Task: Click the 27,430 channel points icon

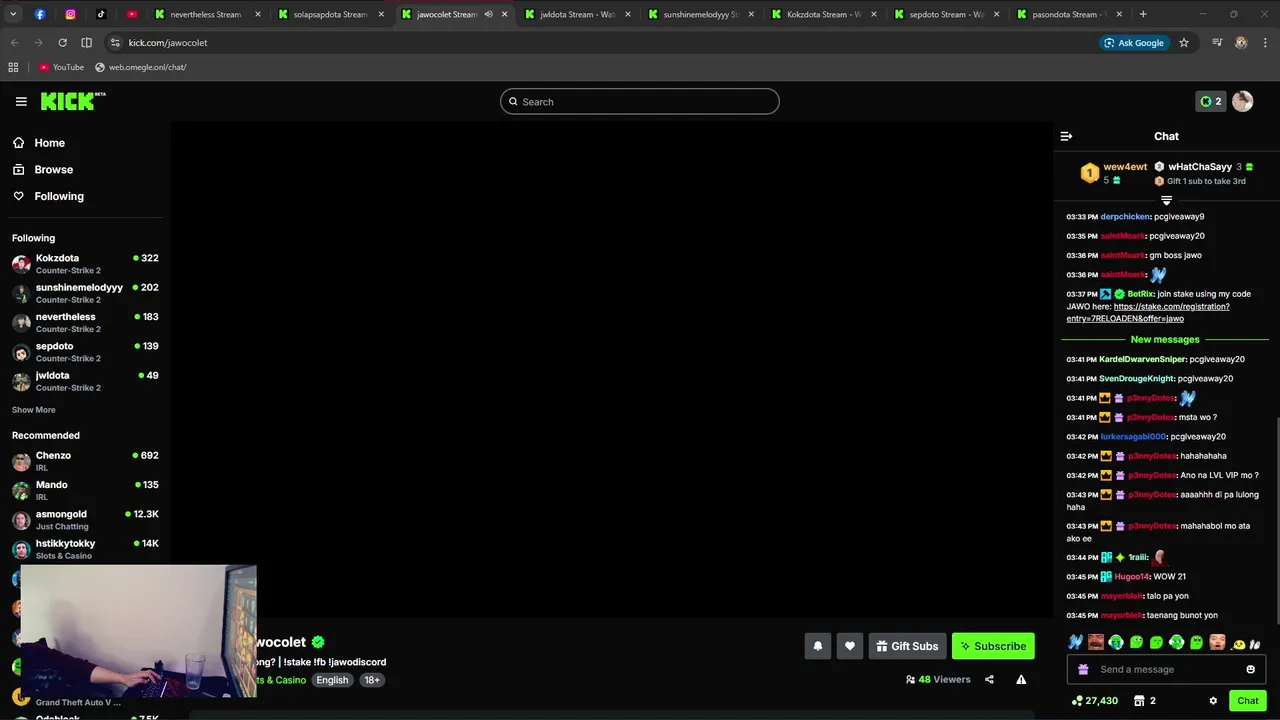Action: 1094,701
